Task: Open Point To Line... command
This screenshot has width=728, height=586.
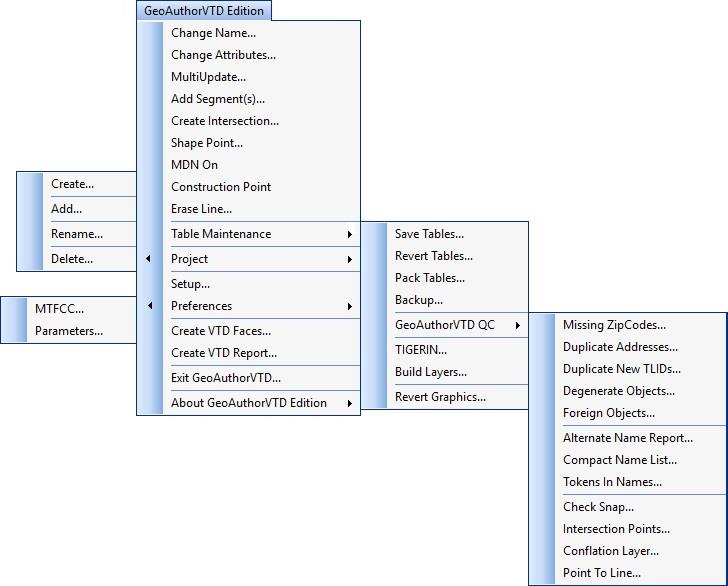Action: 601,573
